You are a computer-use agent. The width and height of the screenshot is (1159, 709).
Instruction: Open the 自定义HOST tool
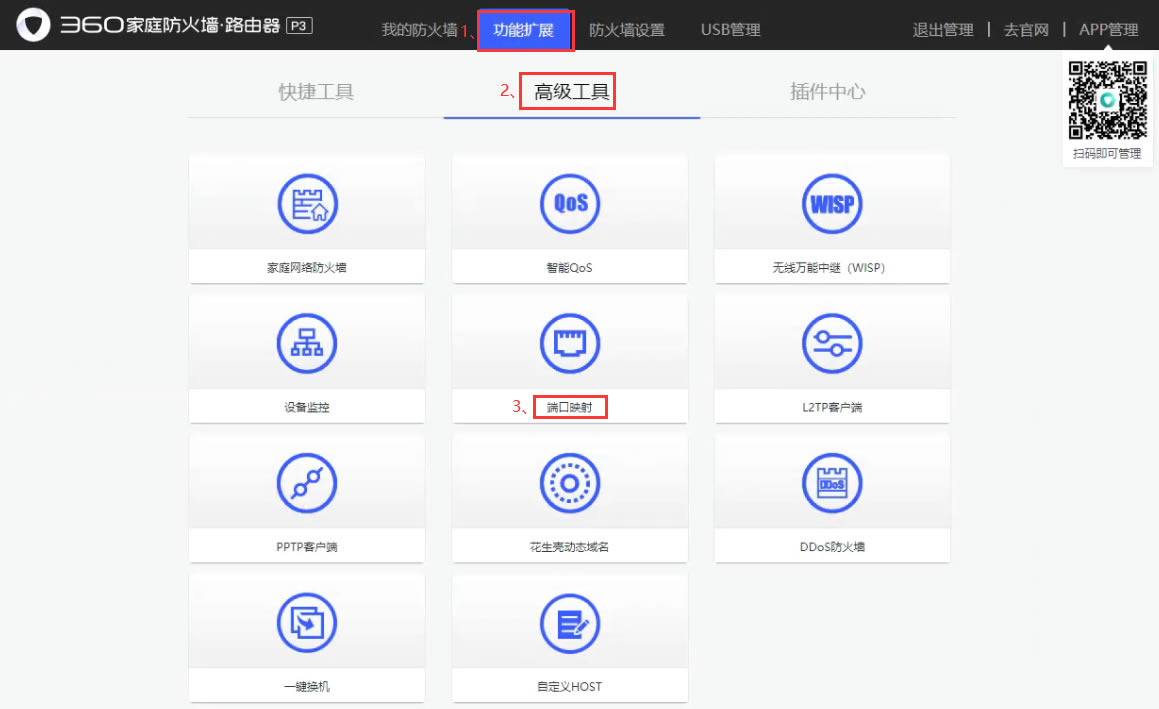point(569,637)
